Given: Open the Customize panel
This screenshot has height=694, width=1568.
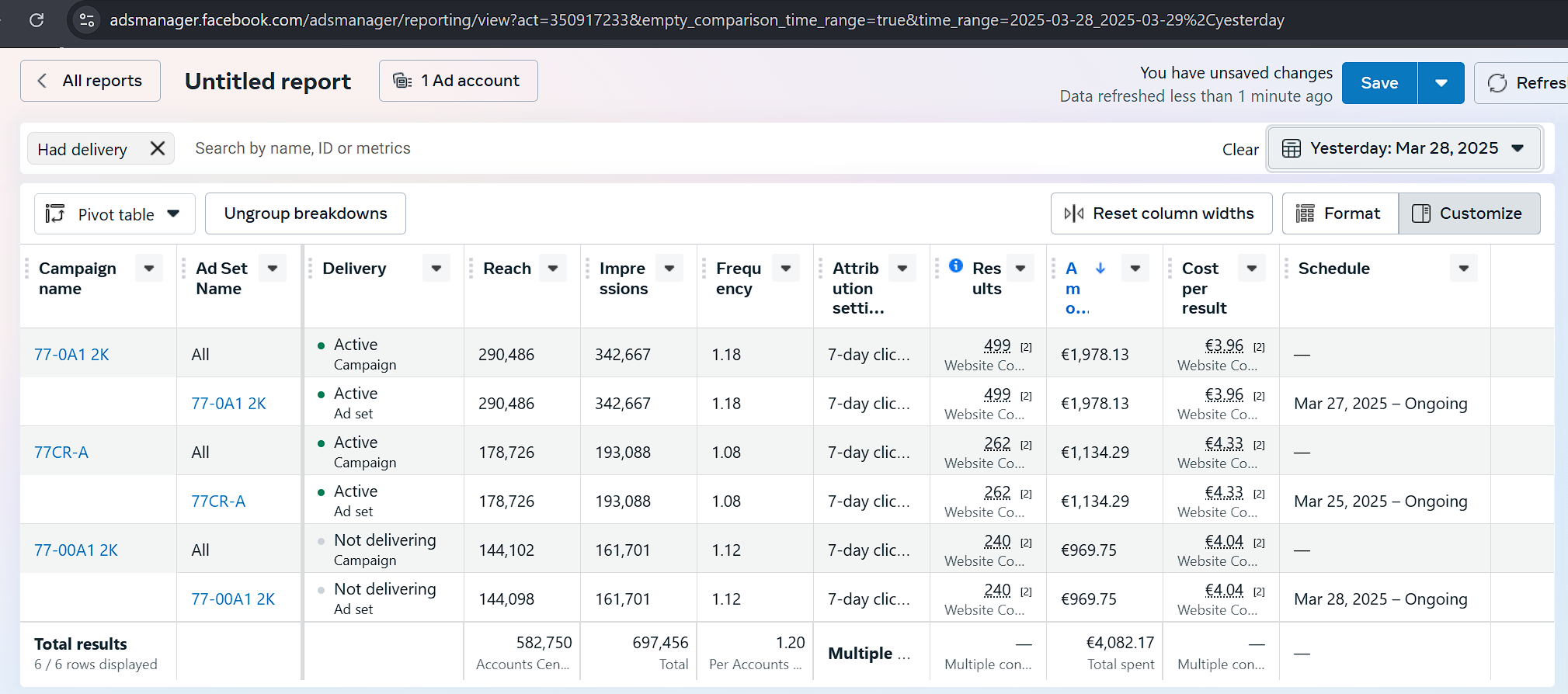Looking at the screenshot, I should click(x=1469, y=213).
